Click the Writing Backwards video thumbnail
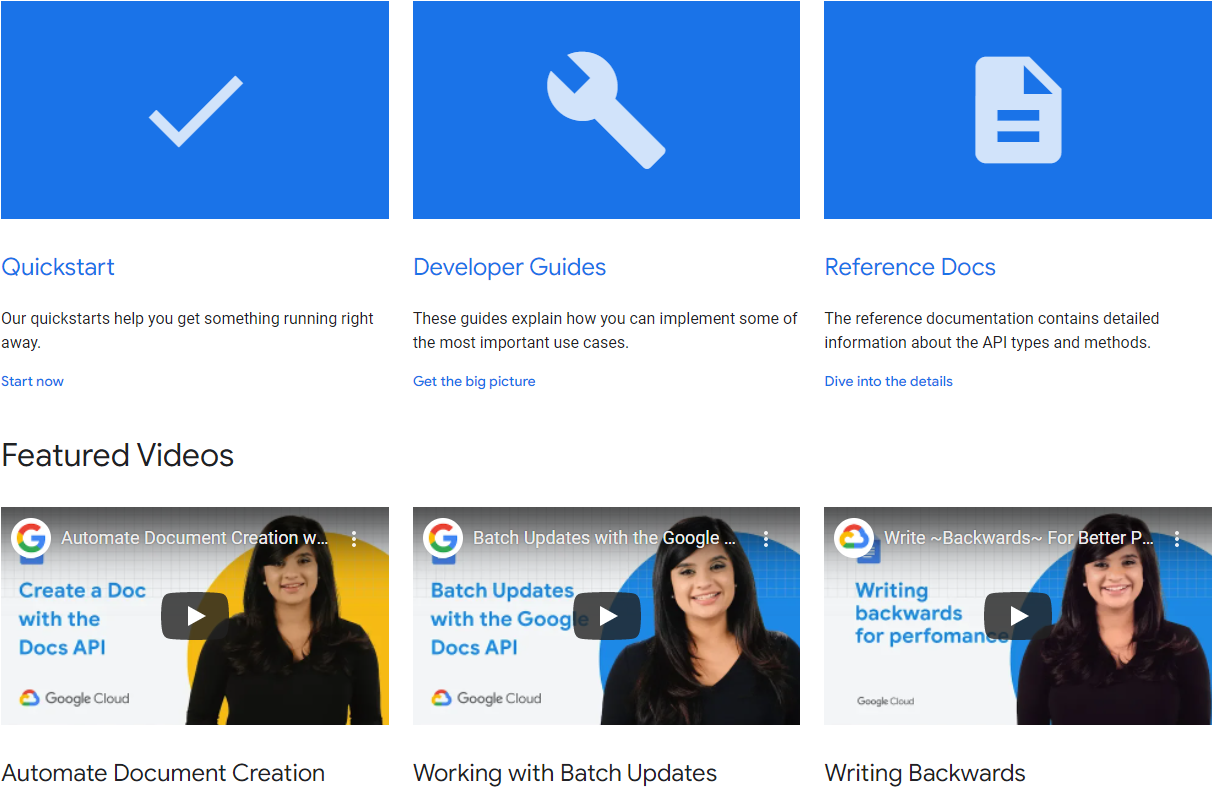Viewport: 1215px width, 788px height. 1018,616
